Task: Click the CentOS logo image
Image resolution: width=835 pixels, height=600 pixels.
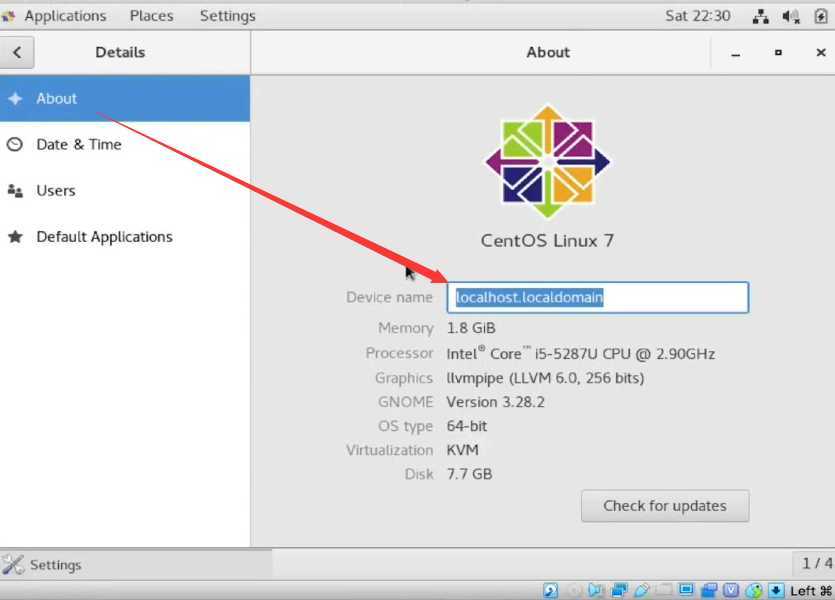Action: 547,161
